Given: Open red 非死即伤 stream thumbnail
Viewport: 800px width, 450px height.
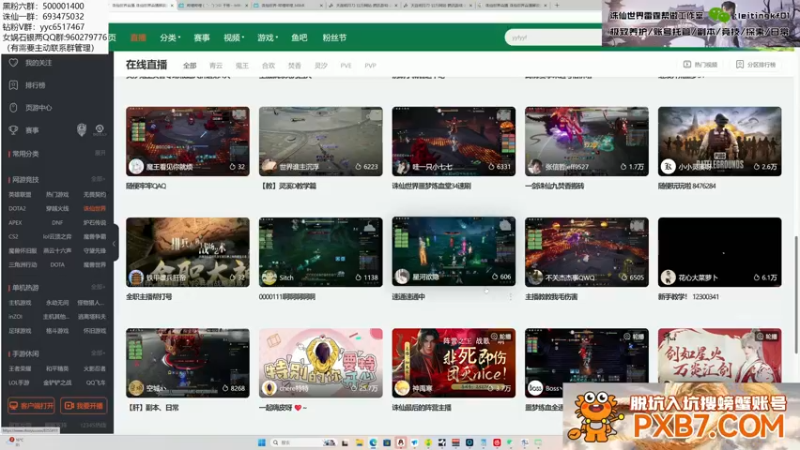Looking at the screenshot, I should point(454,363).
